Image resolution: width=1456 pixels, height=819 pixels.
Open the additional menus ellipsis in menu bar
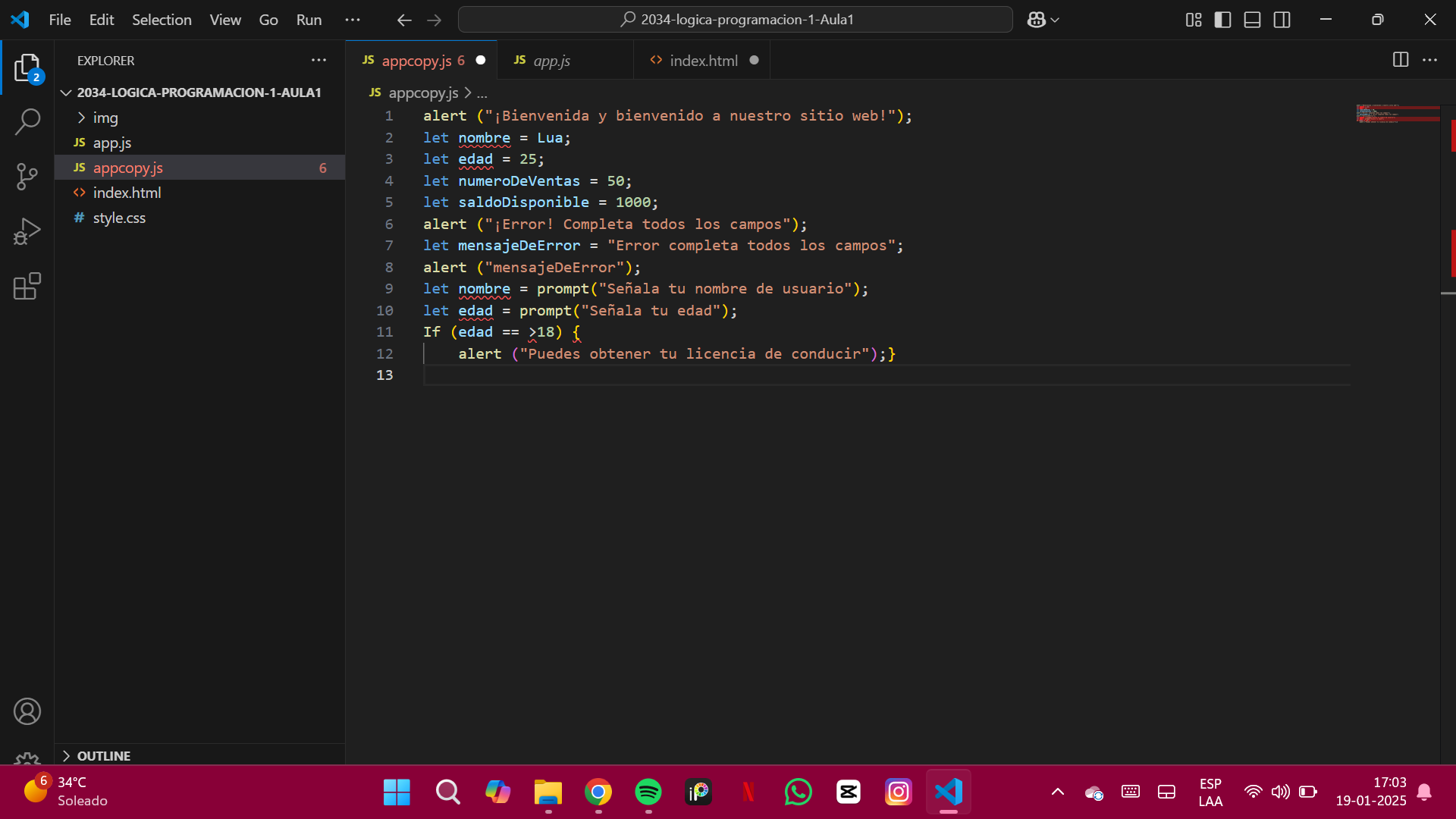pyautogui.click(x=353, y=20)
